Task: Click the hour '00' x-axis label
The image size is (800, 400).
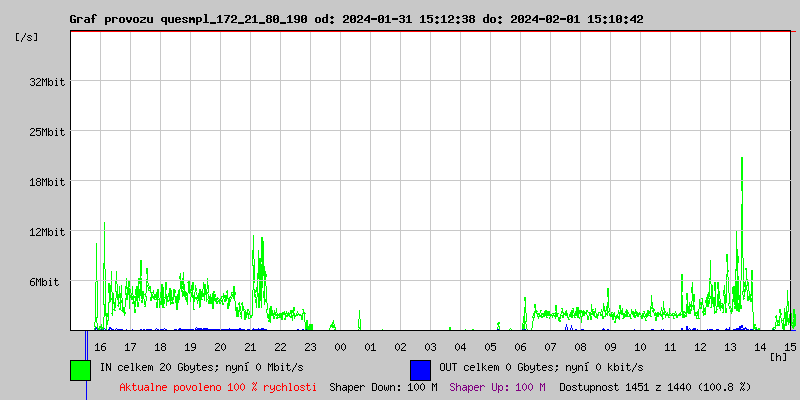Action: 340,347
